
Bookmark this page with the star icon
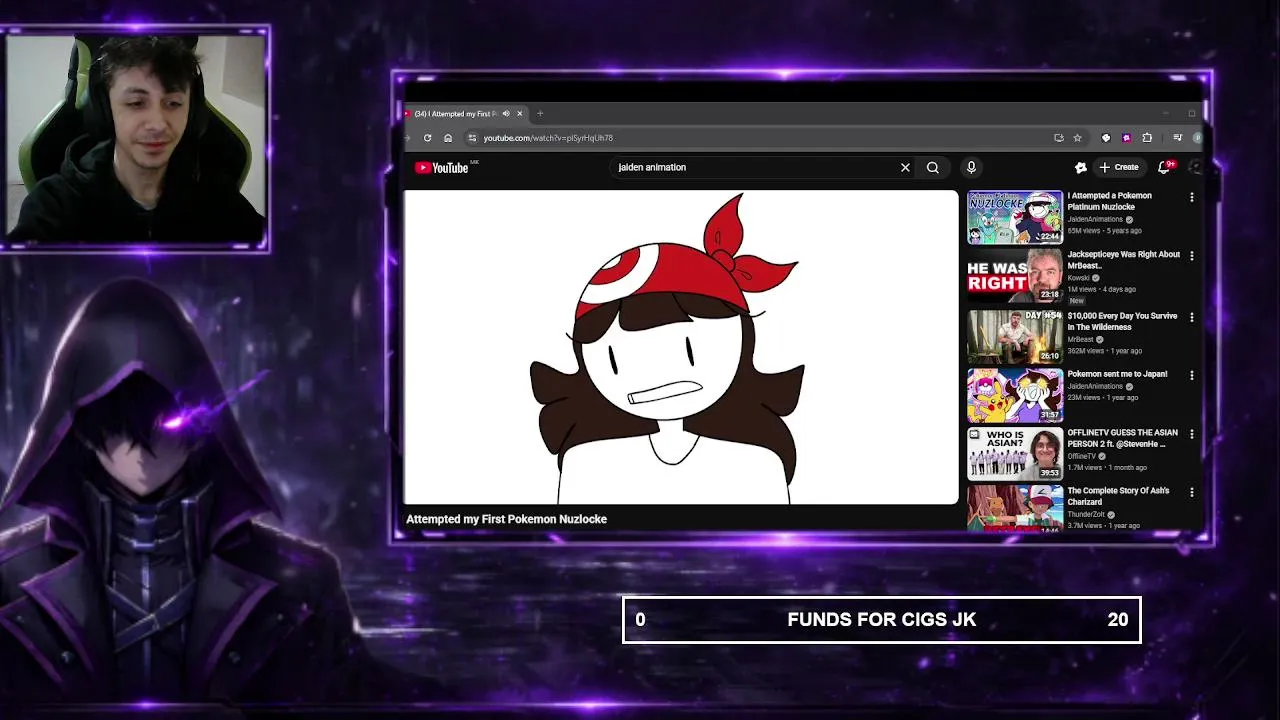click(x=1077, y=138)
